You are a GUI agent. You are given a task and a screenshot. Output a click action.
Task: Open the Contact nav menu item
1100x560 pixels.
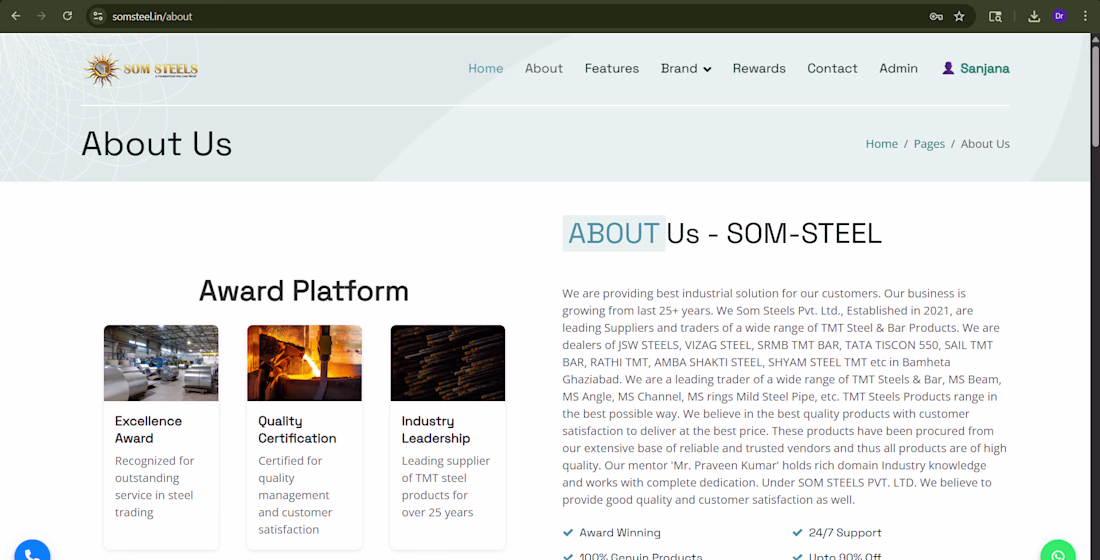point(832,68)
